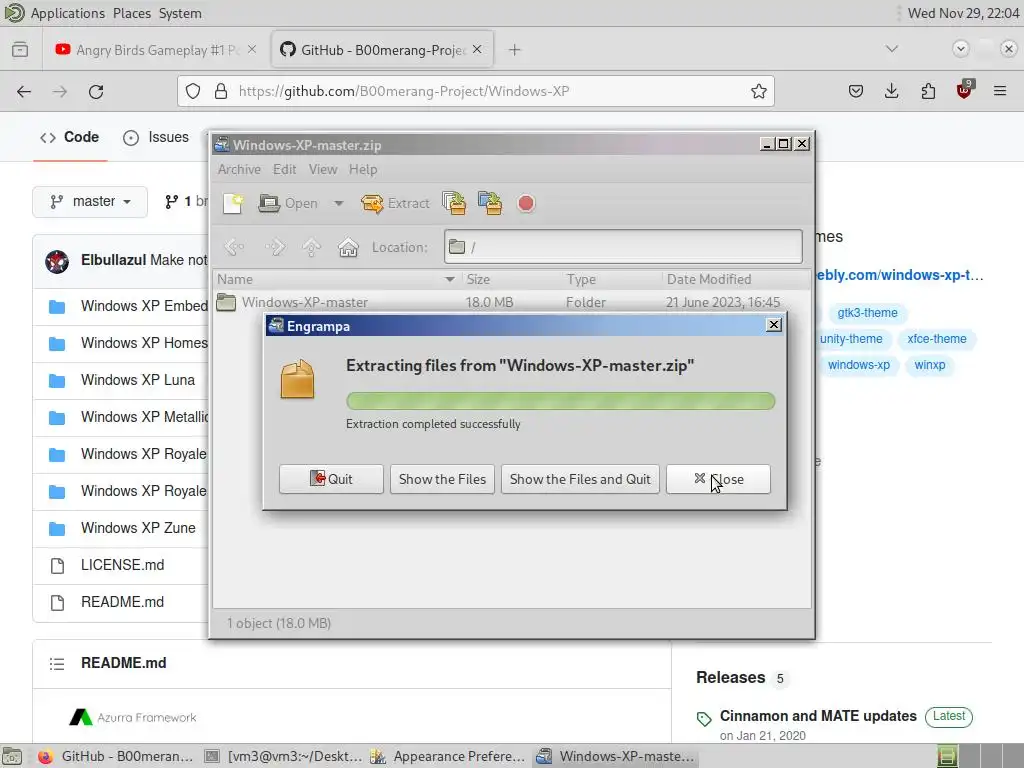Open the Edit menu in Engrampa

pyautogui.click(x=284, y=170)
